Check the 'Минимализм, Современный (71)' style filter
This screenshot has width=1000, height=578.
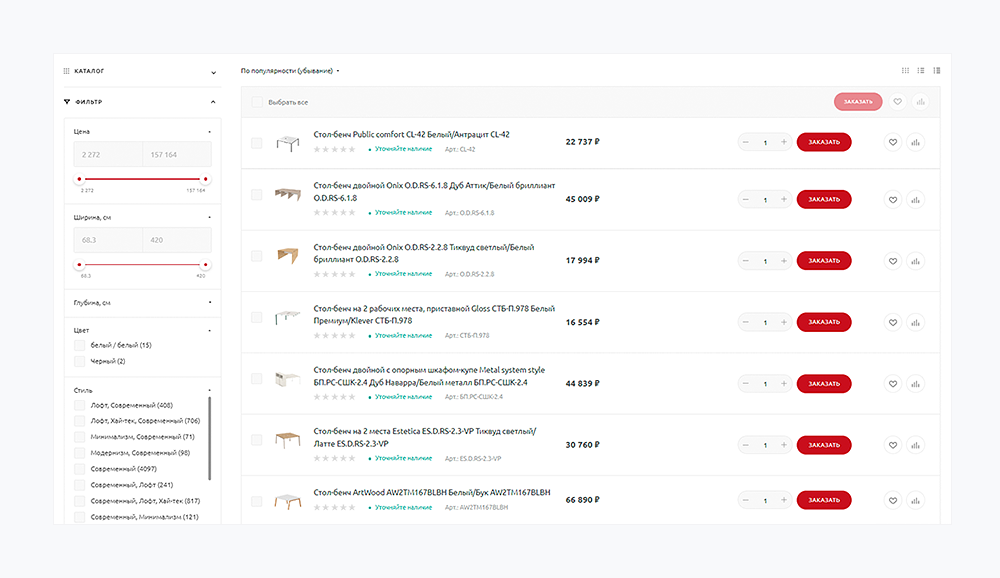pyautogui.click(x=79, y=437)
